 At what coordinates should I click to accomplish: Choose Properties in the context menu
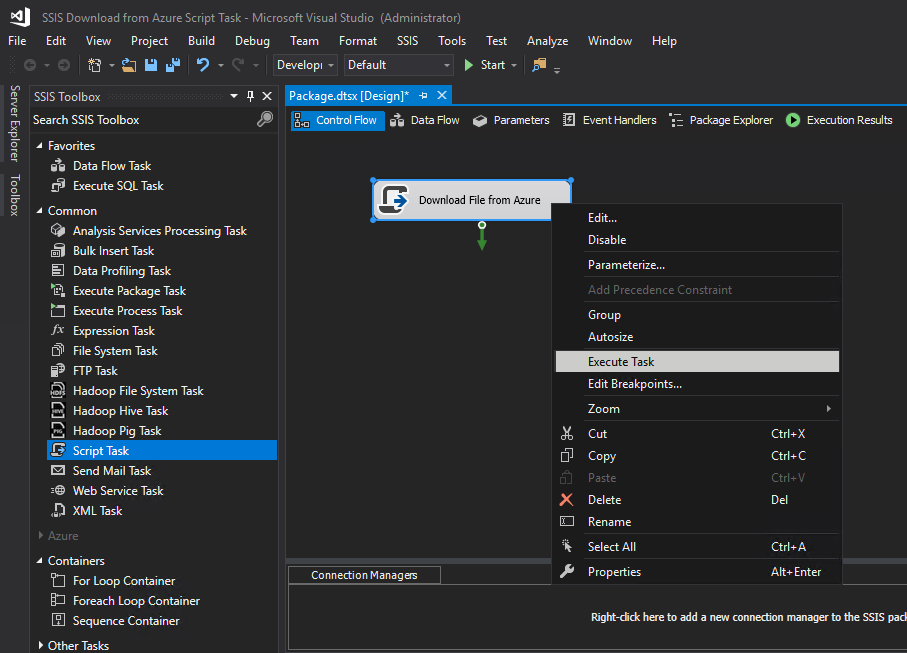pyautogui.click(x=697, y=571)
